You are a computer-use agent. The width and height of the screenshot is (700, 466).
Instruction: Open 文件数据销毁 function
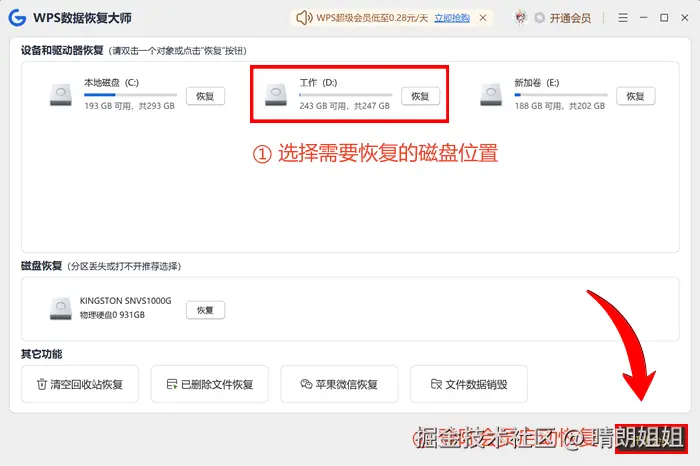pos(469,384)
